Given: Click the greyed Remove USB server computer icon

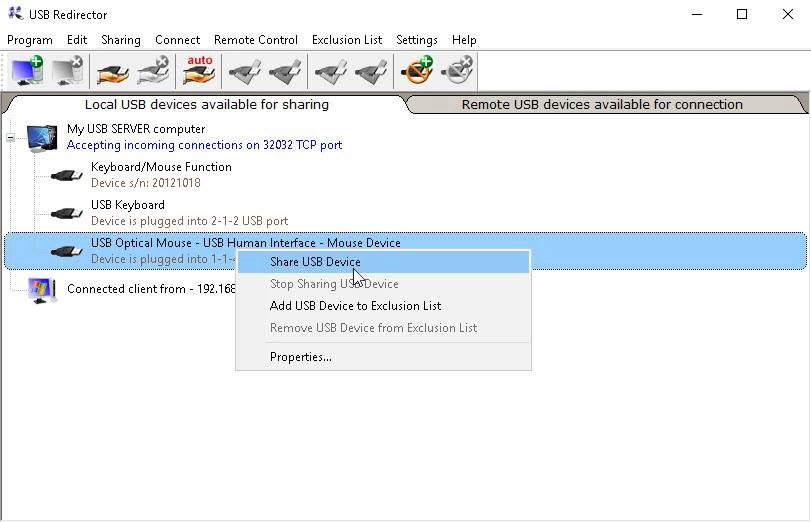Looking at the screenshot, I should click(x=68, y=70).
